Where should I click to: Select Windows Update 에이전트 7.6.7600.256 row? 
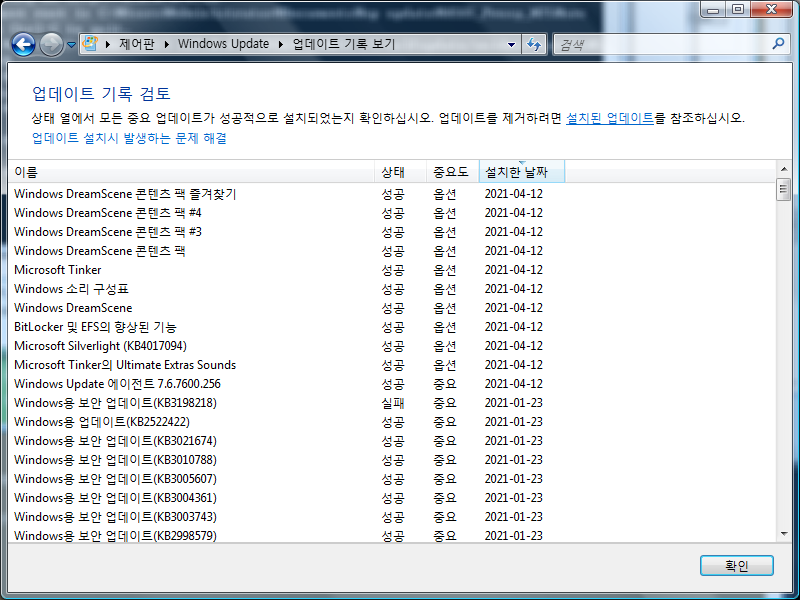[392, 384]
